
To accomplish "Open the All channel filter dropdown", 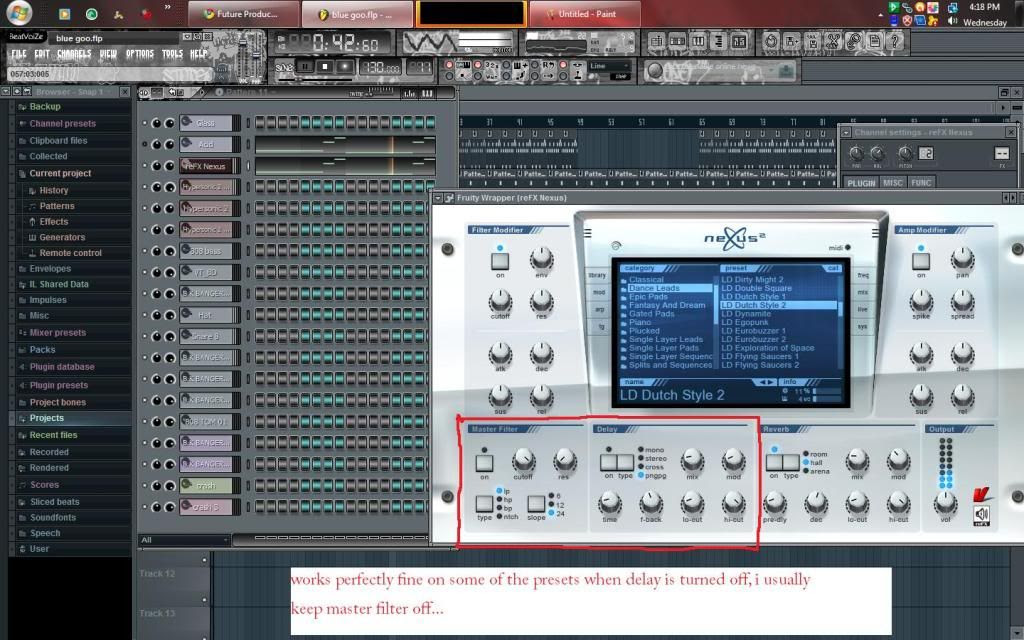I will click(x=184, y=540).
